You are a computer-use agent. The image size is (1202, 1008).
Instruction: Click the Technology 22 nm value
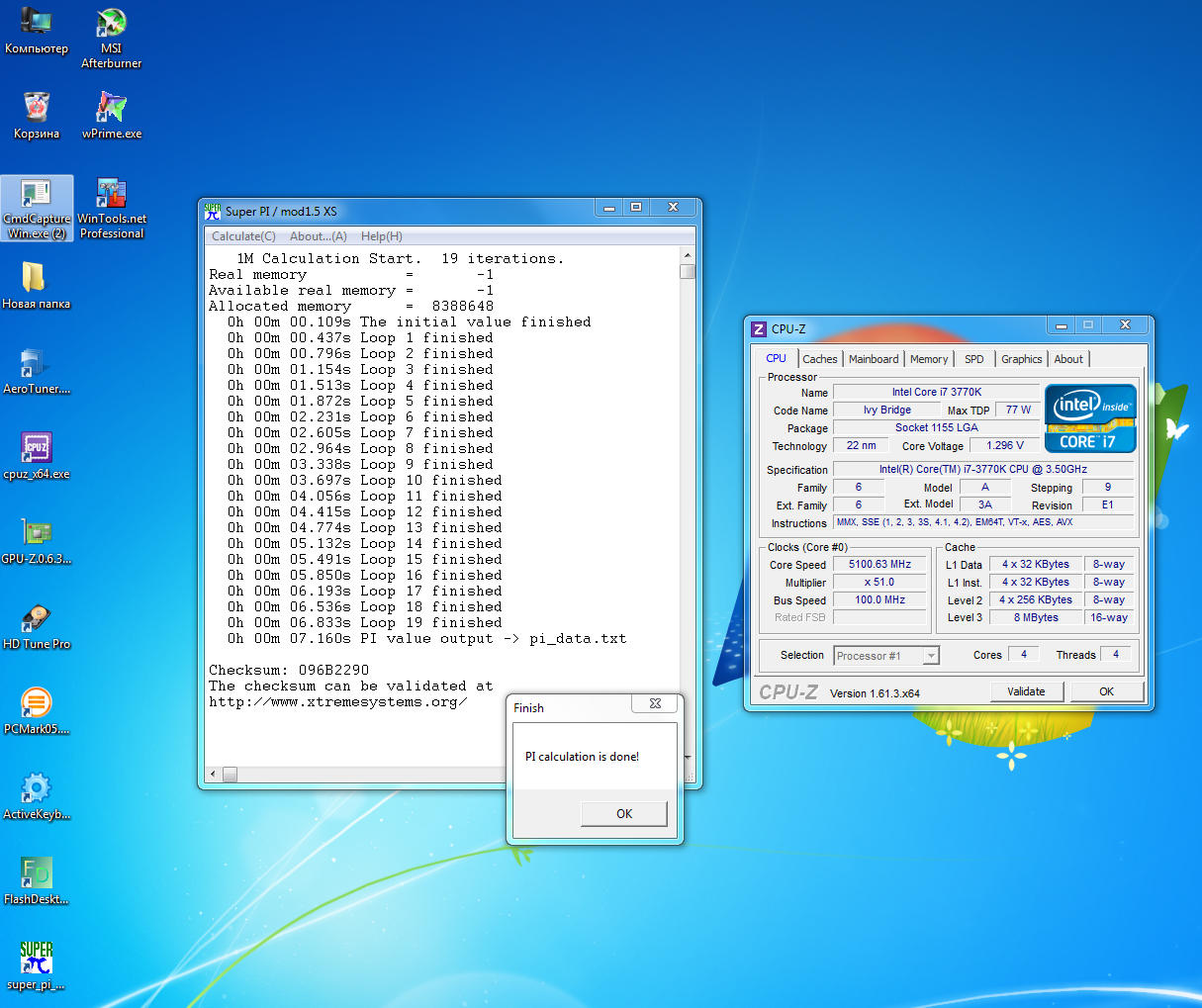pos(861,446)
